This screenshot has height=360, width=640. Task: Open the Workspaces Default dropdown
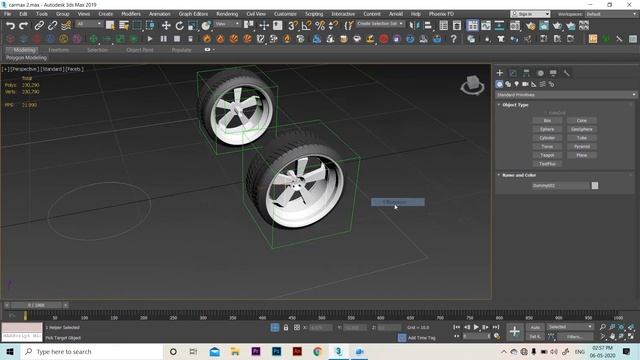pyautogui.click(x=611, y=14)
